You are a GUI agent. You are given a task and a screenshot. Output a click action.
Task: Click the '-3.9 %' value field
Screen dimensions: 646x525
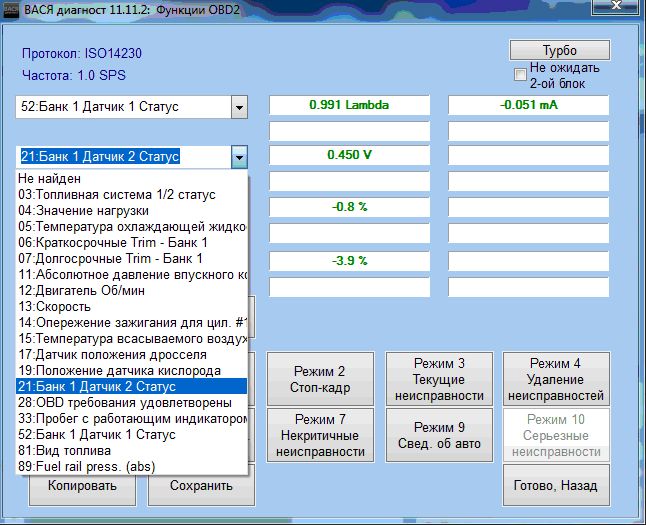tap(349, 261)
